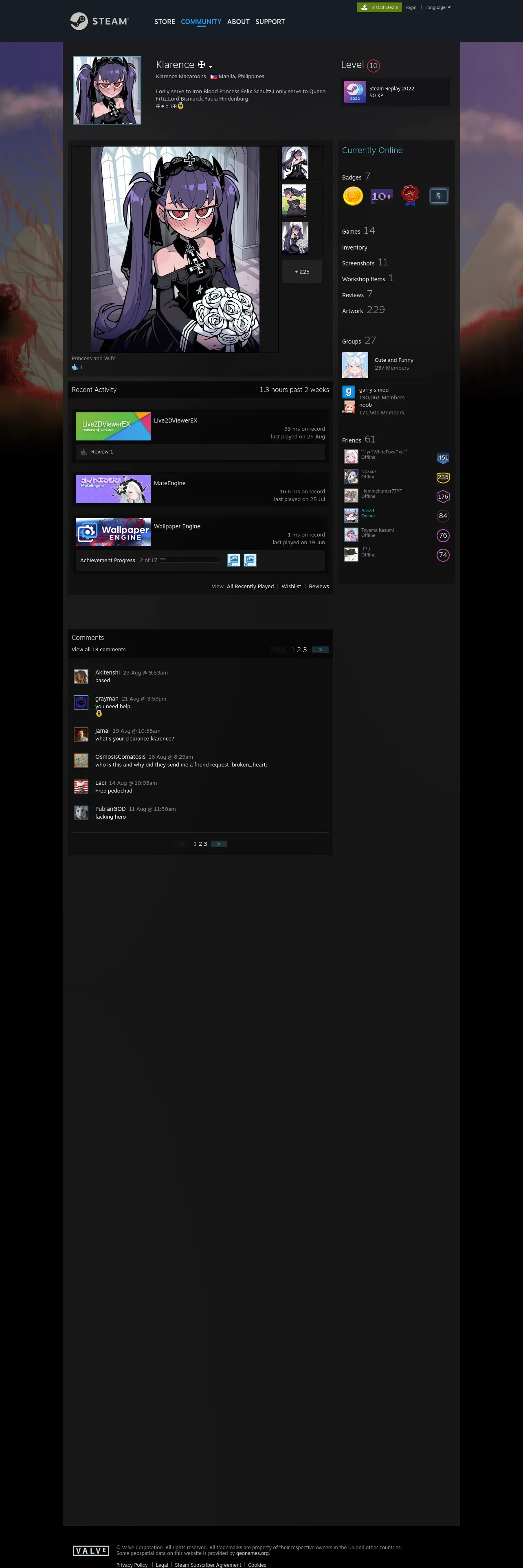Image resolution: width=523 pixels, height=1568 pixels.
Task: Open the language dropdown menu
Action: 438,7
